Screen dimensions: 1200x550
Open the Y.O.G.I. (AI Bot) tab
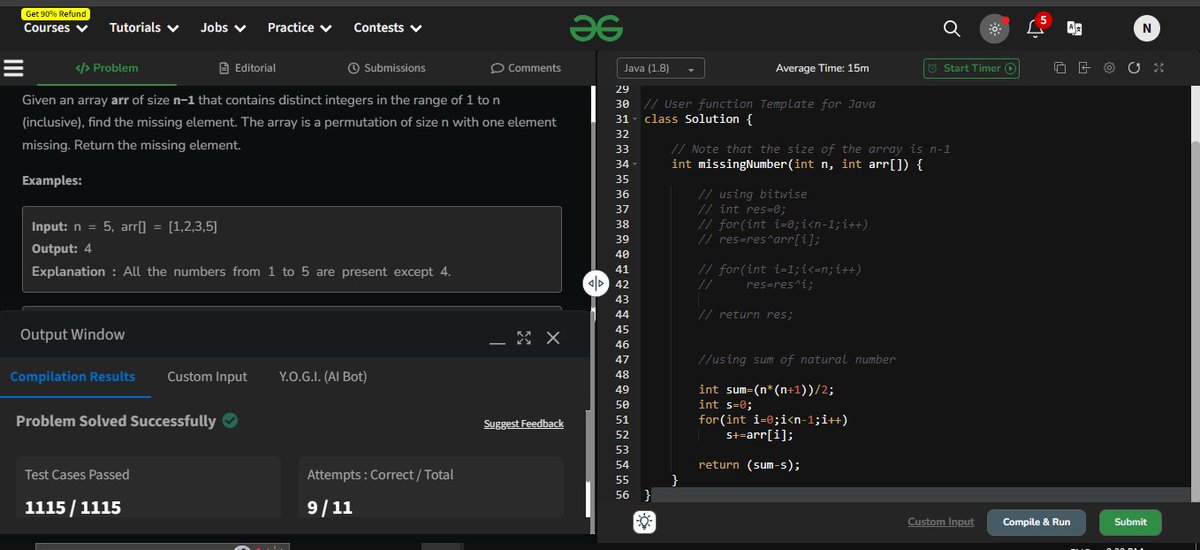(x=323, y=377)
